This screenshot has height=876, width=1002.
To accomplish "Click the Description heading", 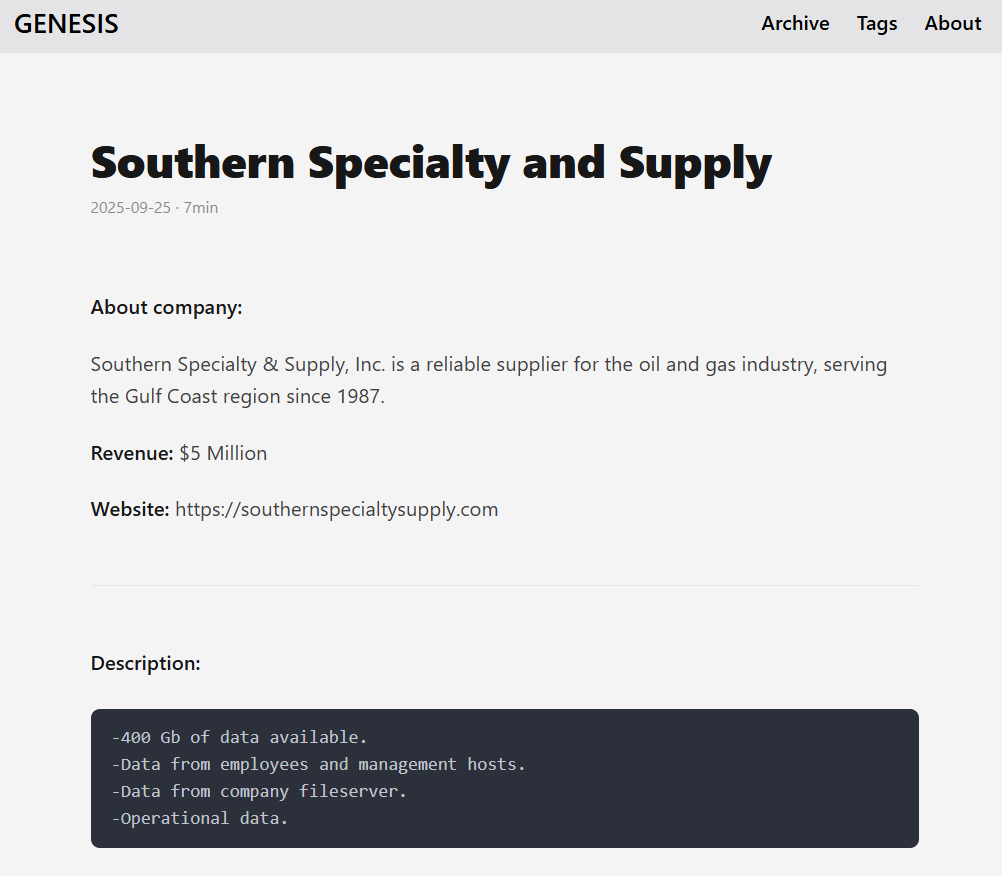I will 145,663.
